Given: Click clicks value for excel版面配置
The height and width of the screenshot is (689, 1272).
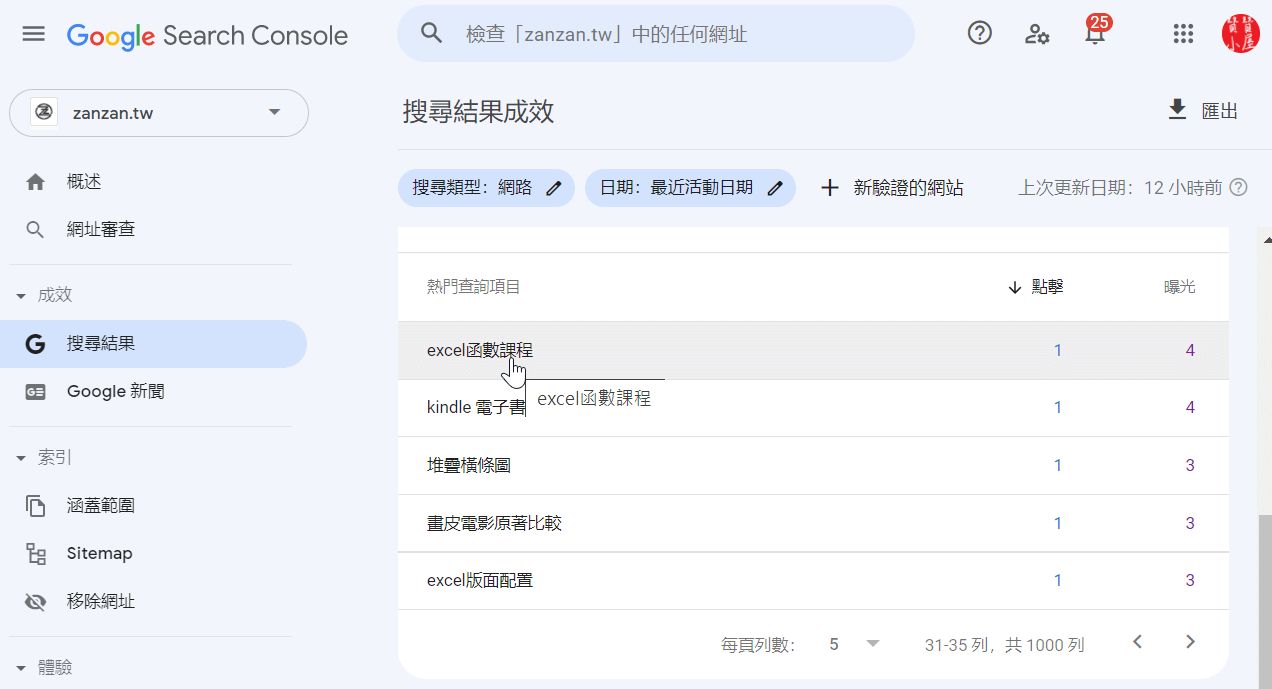Looking at the screenshot, I should [x=1058, y=580].
